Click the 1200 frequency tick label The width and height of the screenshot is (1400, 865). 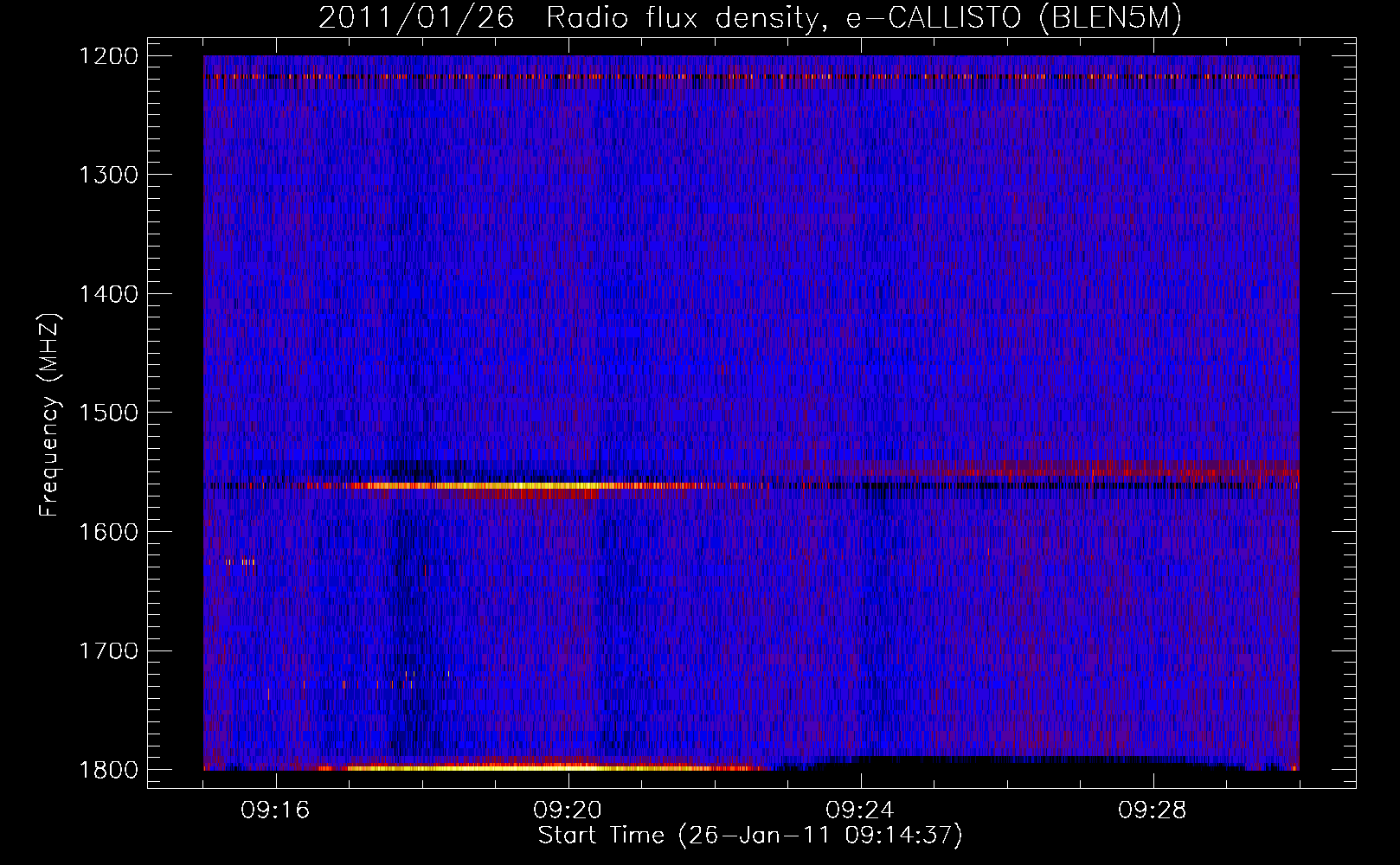108,56
